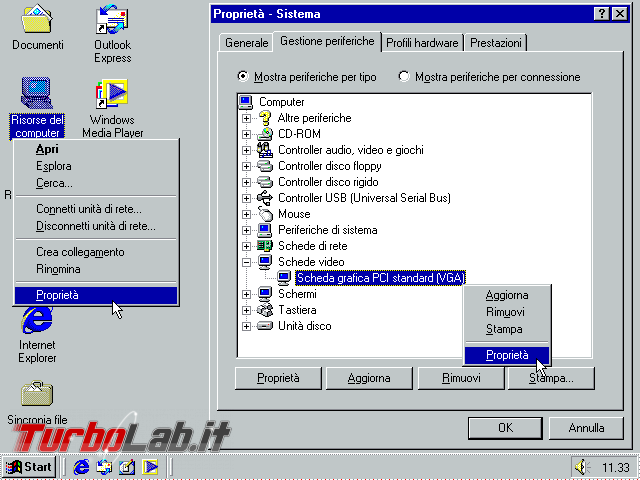Choose Apri in desktop context menu
Image resolution: width=640 pixels, height=480 pixels.
[96, 149]
